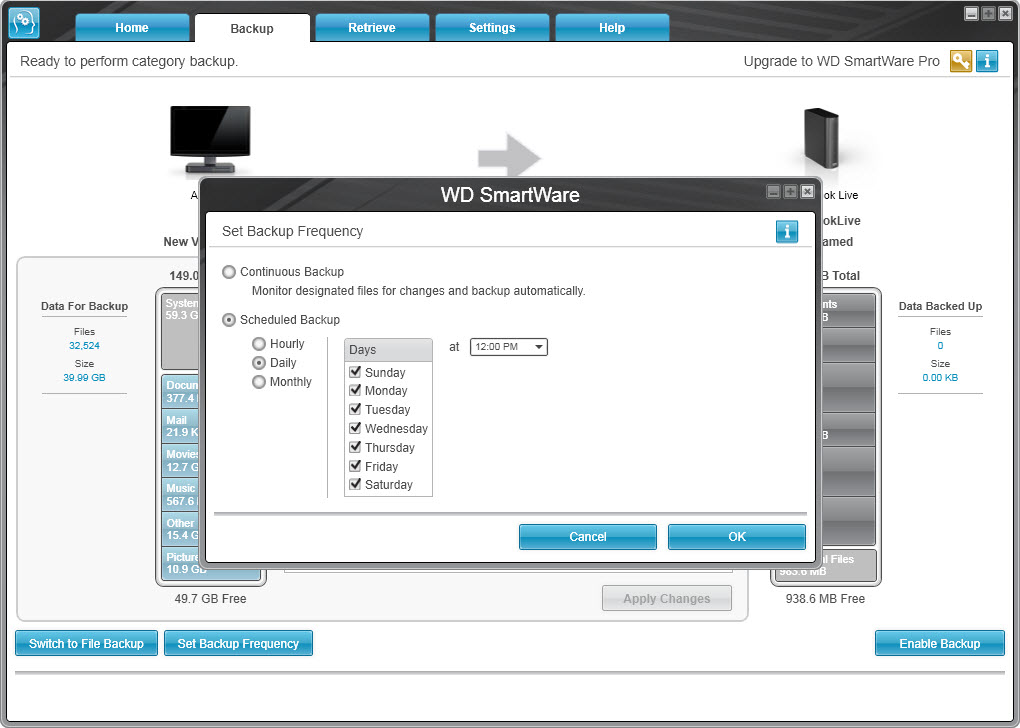Click the 32,524 files count

pyautogui.click(x=85, y=345)
